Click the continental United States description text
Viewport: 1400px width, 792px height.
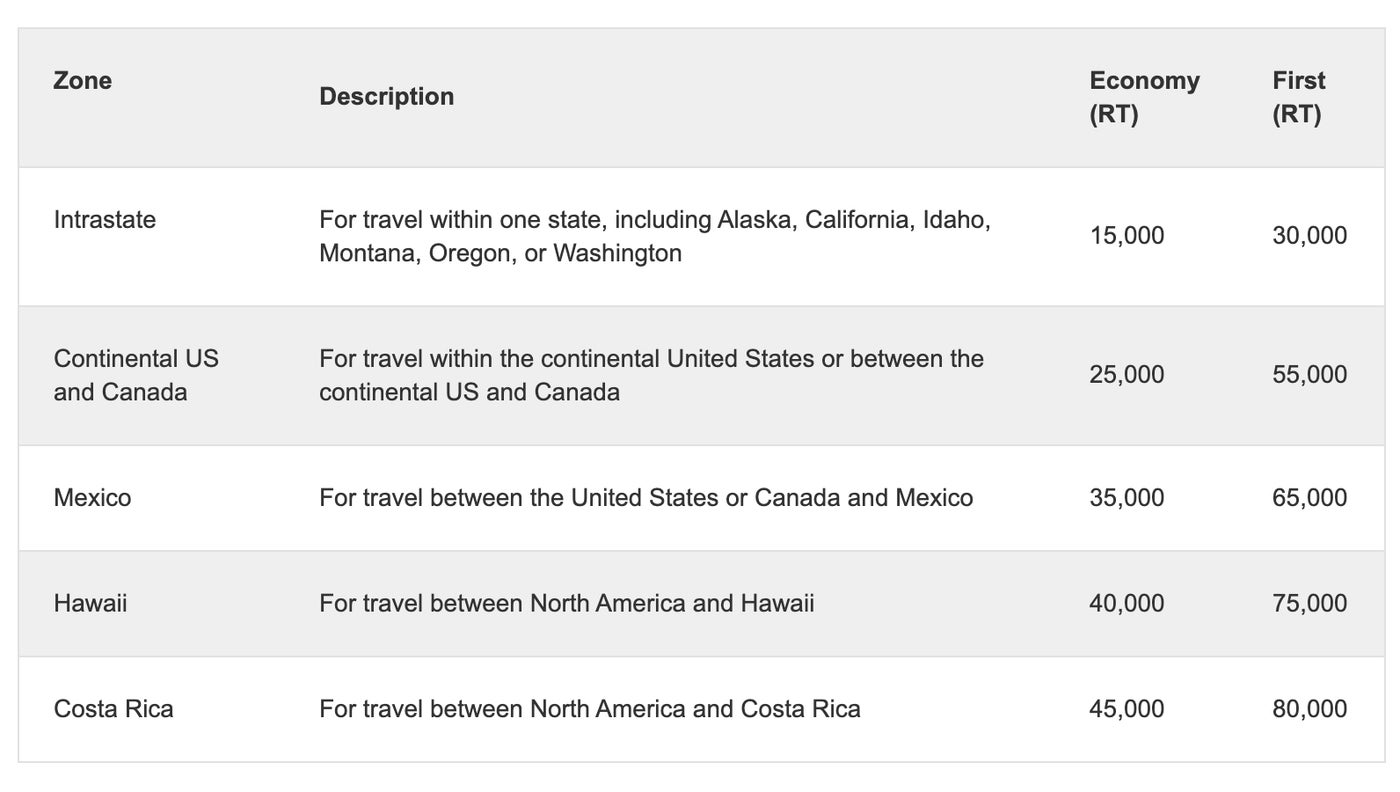651,375
